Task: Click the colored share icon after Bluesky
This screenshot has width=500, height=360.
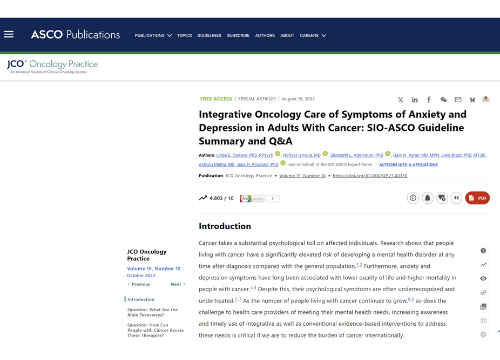Action: pos(486,99)
